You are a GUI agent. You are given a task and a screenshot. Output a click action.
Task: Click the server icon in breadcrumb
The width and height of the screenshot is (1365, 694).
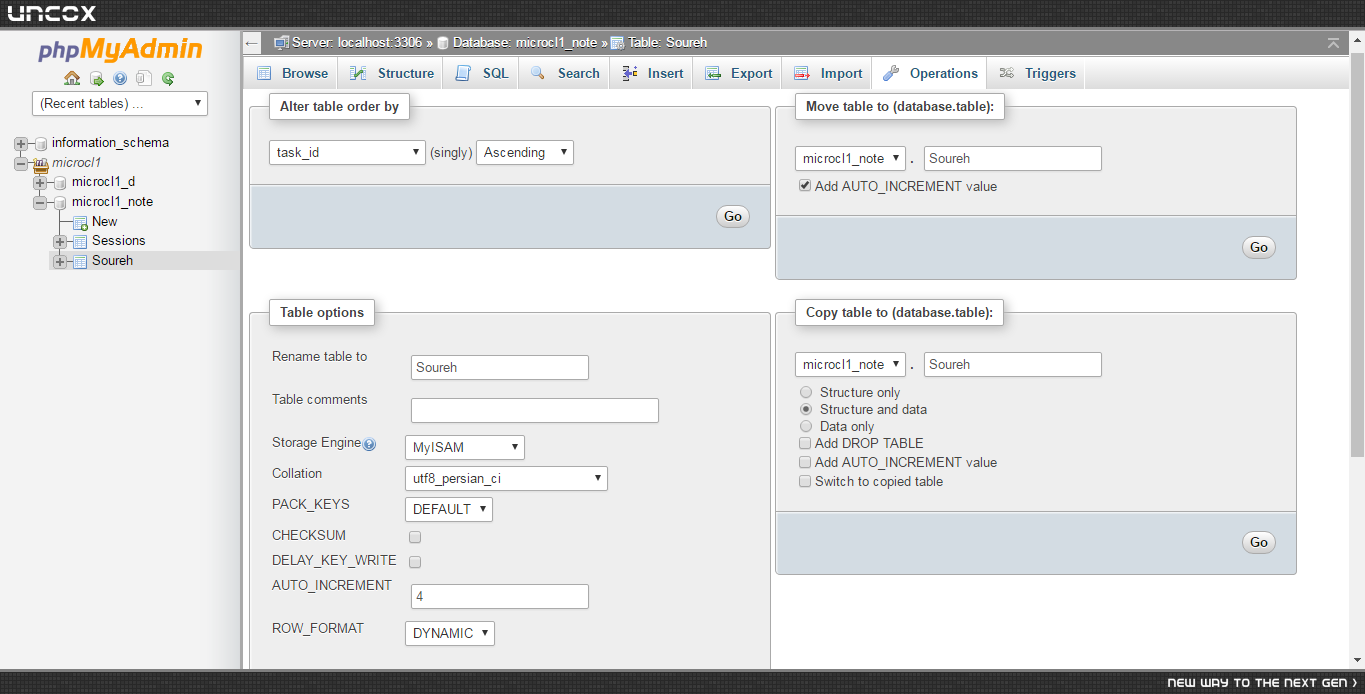point(282,43)
